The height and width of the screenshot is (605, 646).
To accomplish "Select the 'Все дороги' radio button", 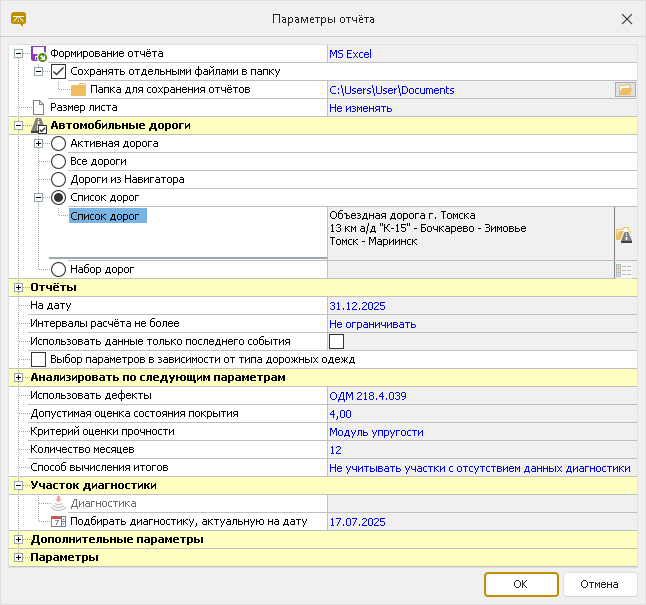I will click(58, 162).
